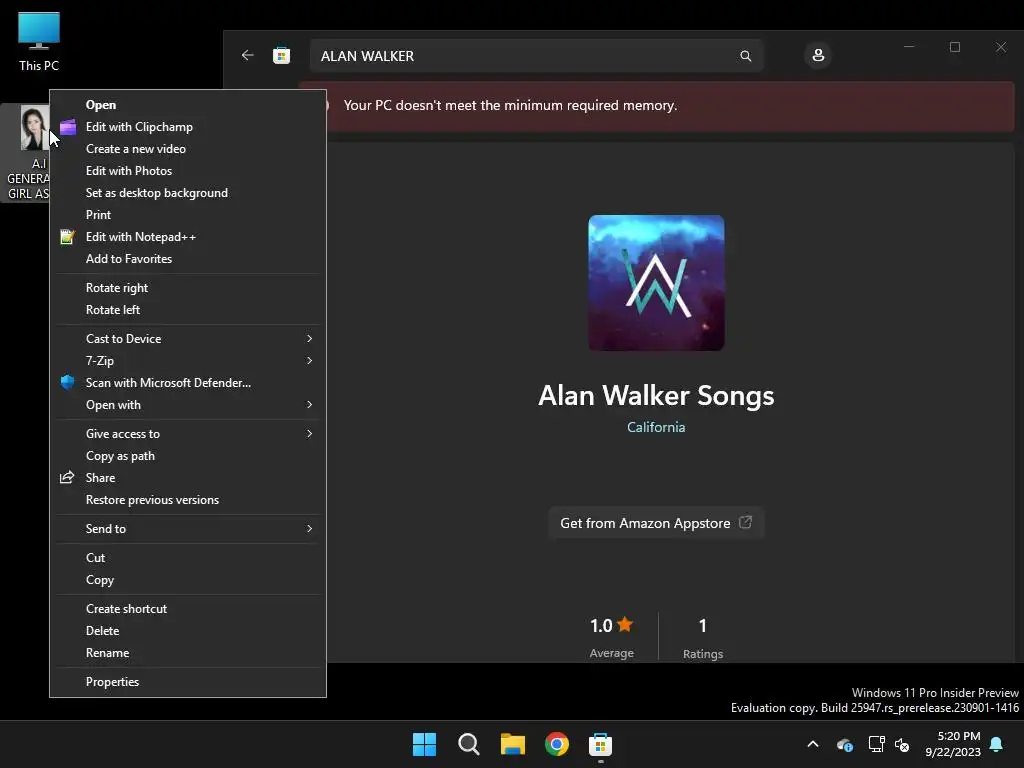Select Delete from the context menu

[x=188, y=631]
